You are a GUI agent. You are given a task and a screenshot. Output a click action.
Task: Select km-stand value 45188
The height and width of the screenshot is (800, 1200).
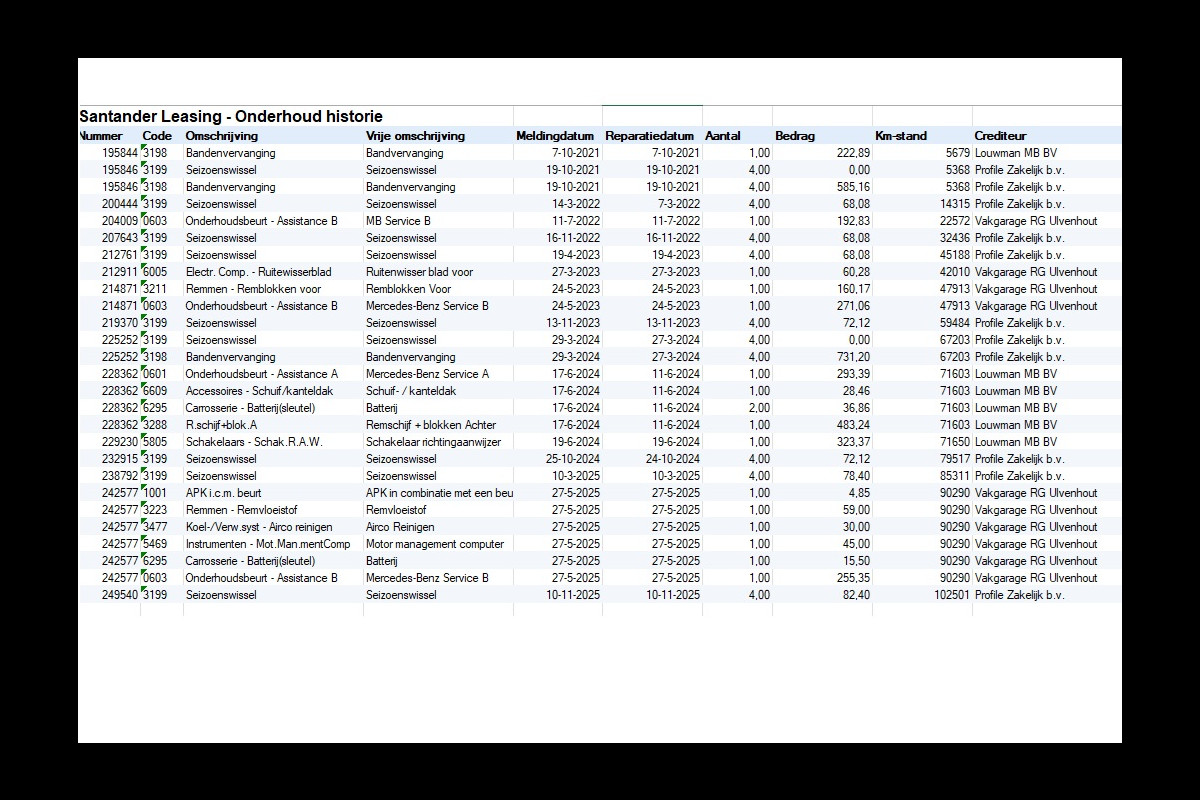point(954,255)
